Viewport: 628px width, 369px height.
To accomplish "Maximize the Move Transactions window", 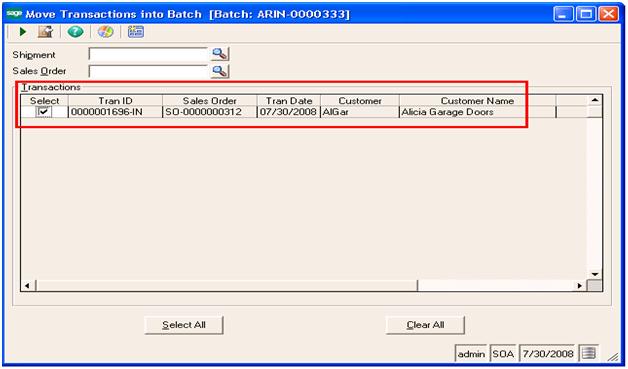I will pyautogui.click(x=586, y=14).
